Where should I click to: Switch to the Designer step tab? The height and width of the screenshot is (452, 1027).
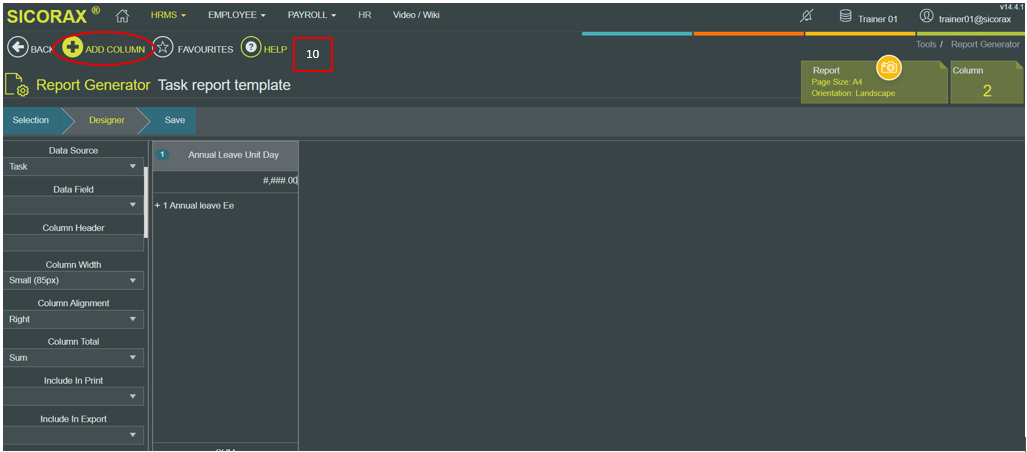point(107,121)
